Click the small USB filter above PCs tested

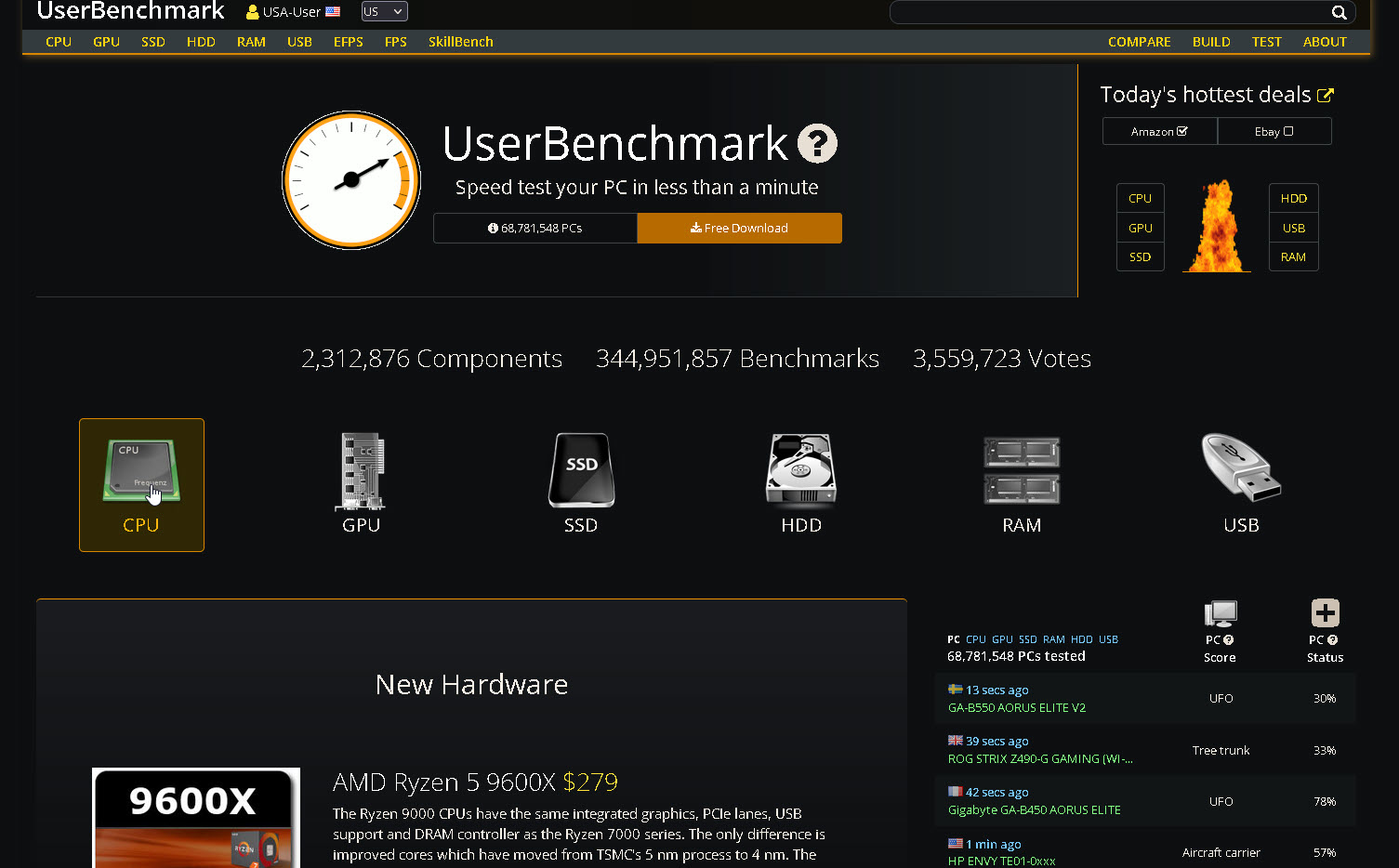pyautogui.click(x=1109, y=639)
